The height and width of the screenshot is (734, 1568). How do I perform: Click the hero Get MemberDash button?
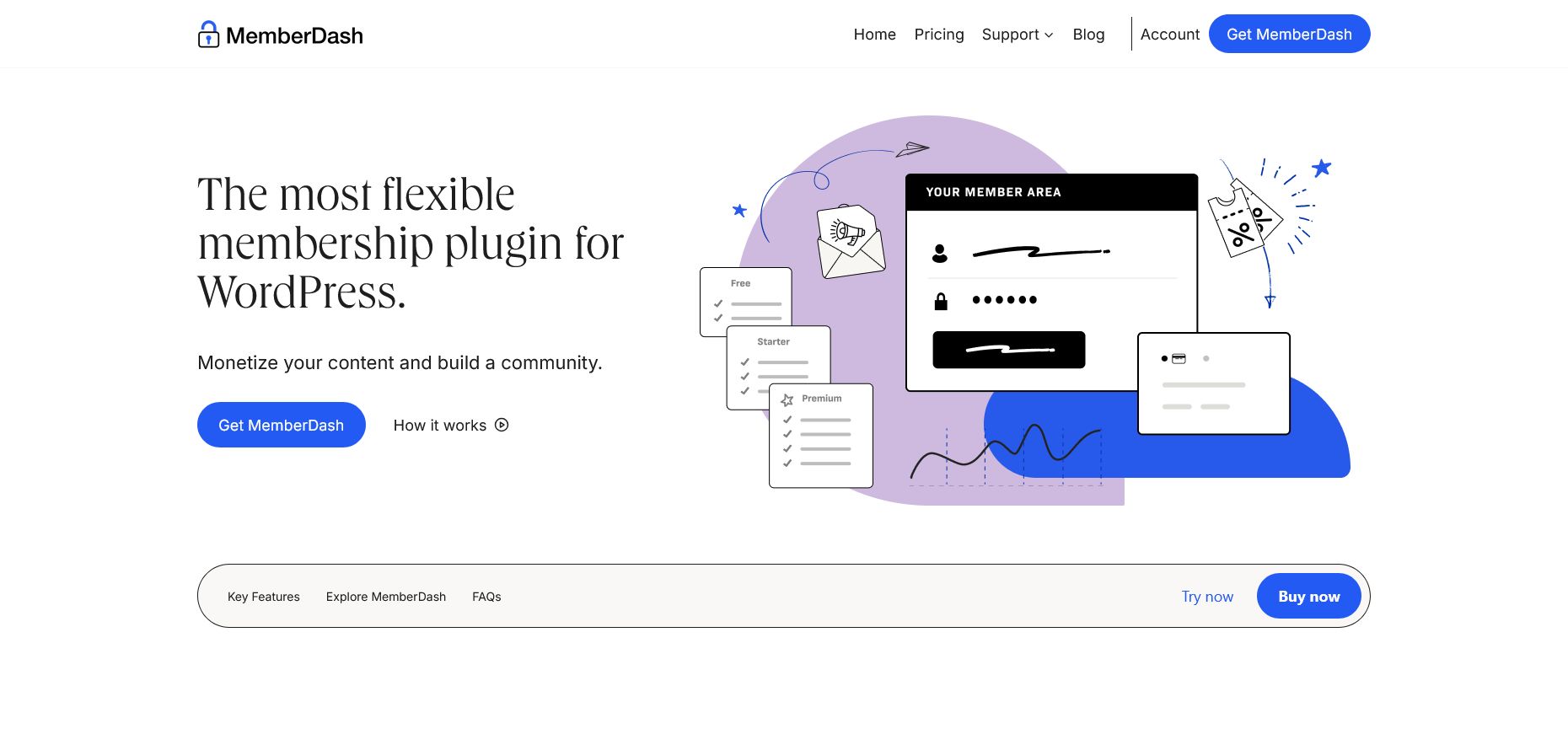(282, 425)
